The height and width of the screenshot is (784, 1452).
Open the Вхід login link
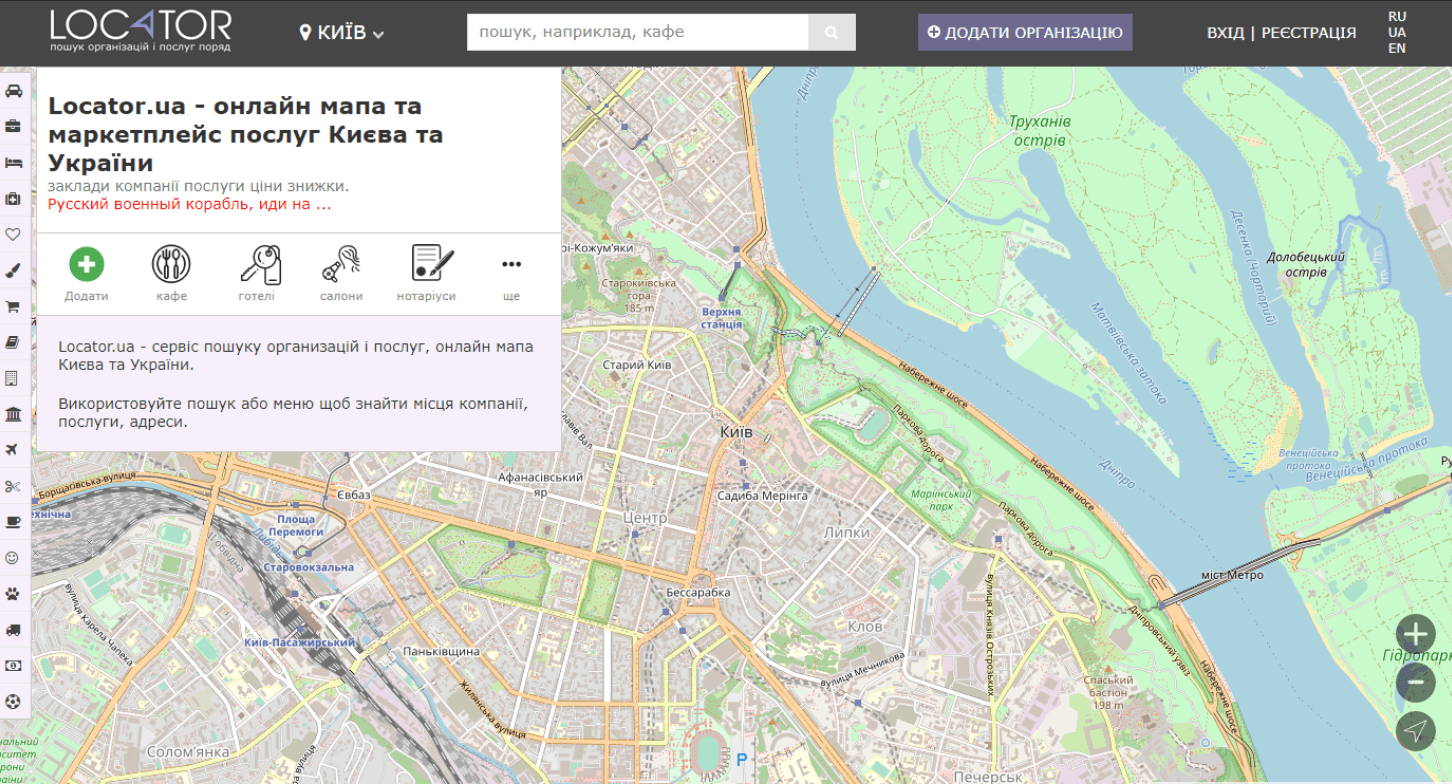click(1225, 33)
